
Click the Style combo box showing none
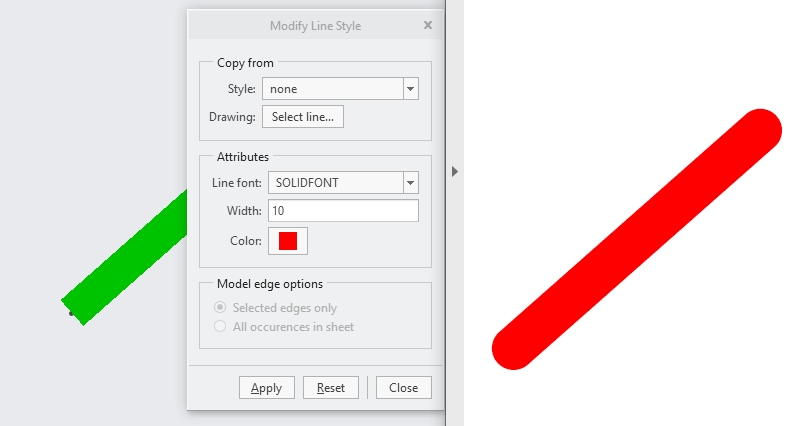(332, 89)
